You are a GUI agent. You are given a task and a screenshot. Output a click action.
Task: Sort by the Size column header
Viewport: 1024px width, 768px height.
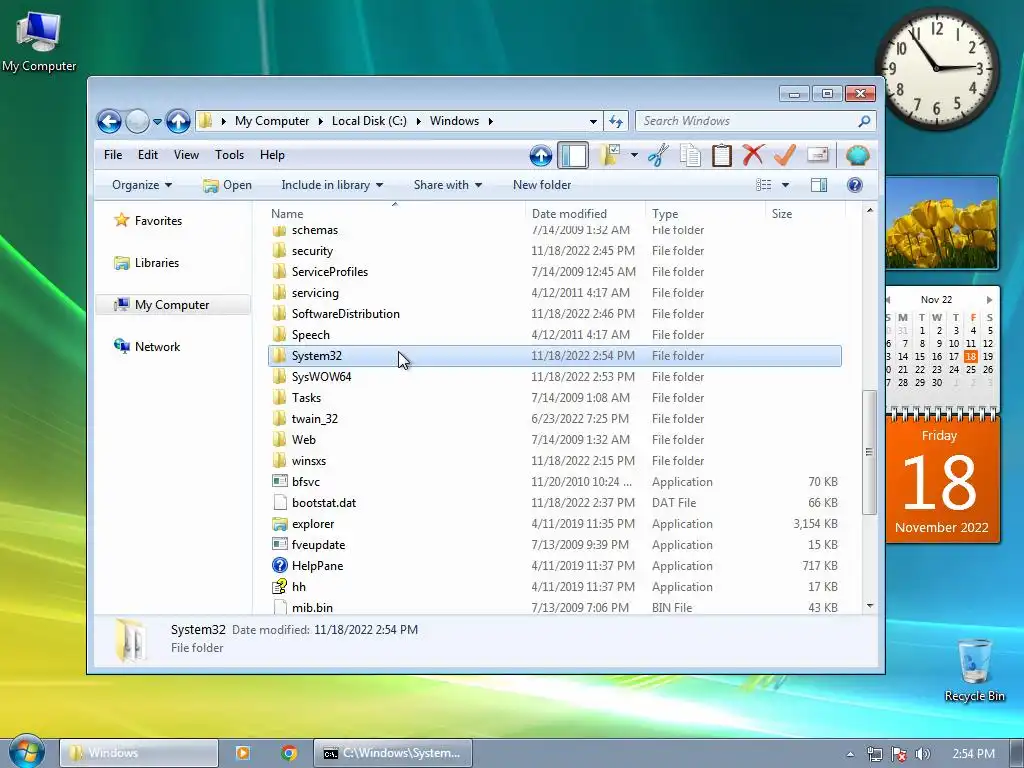tap(805, 214)
